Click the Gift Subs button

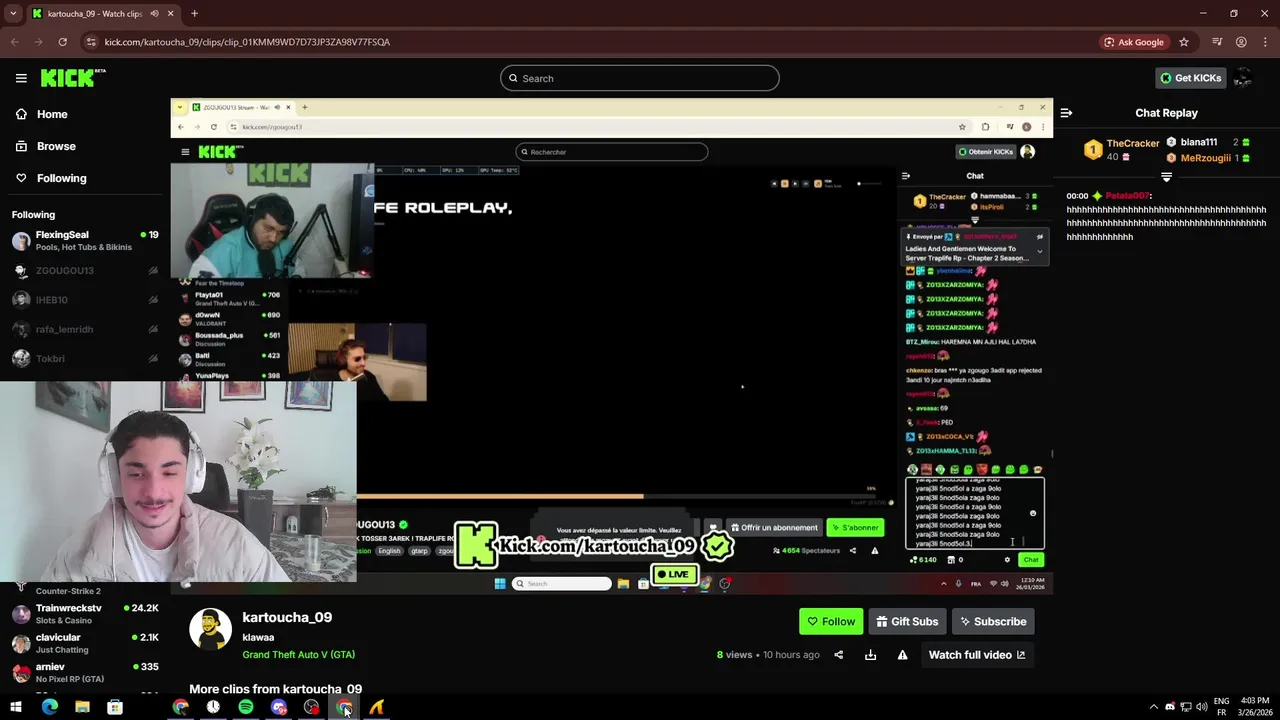point(907,621)
